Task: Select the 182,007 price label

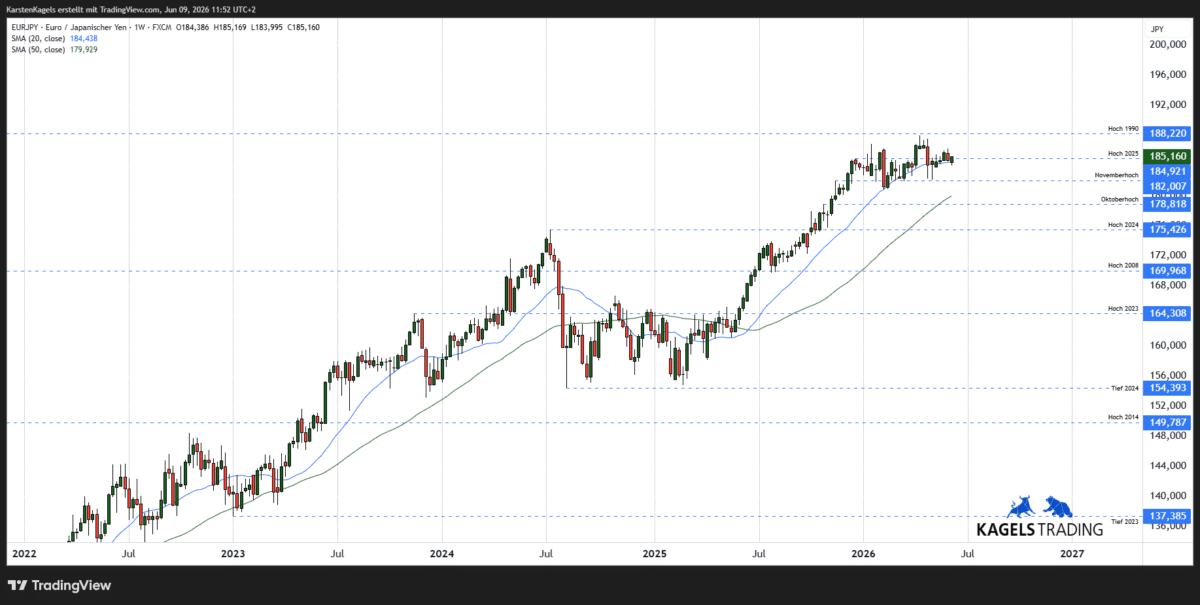Action: pyautogui.click(x=1168, y=186)
